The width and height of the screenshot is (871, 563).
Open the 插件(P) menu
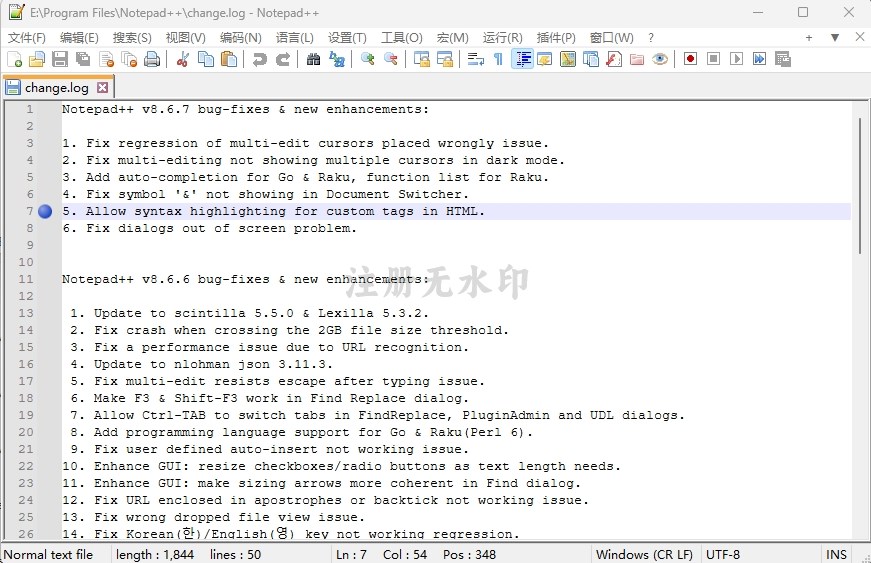click(x=556, y=37)
